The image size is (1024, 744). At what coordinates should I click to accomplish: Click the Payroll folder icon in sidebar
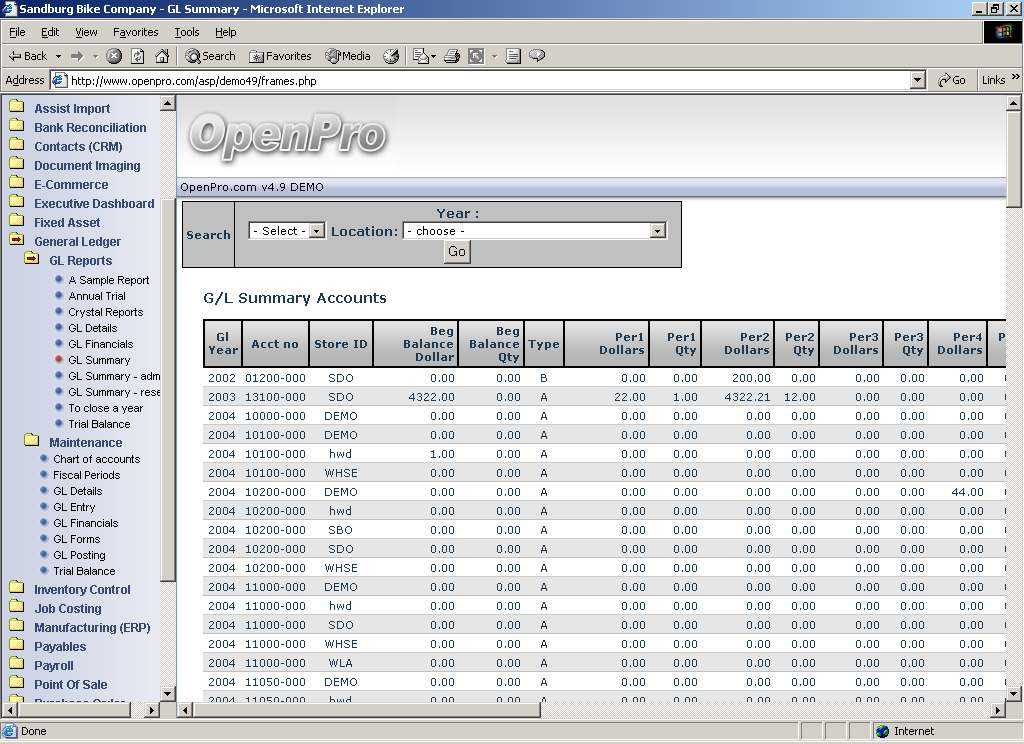(17, 665)
